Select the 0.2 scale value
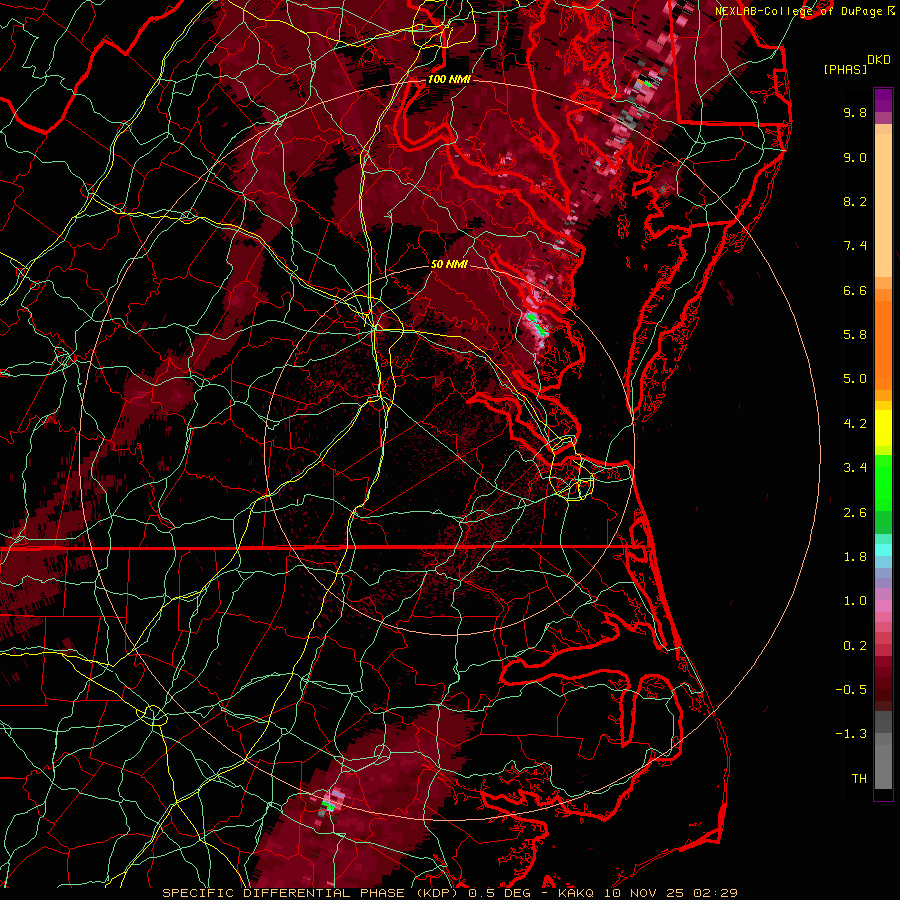The image size is (900, 900). pos(855,646)
